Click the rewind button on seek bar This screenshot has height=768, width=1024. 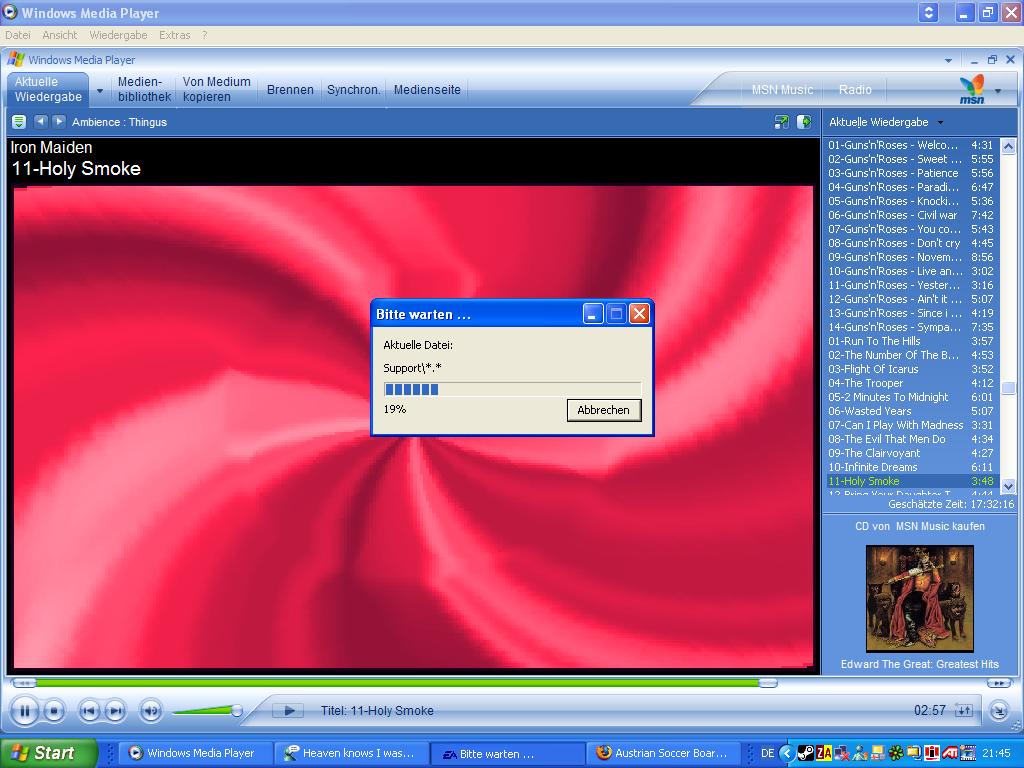(24, 683)
